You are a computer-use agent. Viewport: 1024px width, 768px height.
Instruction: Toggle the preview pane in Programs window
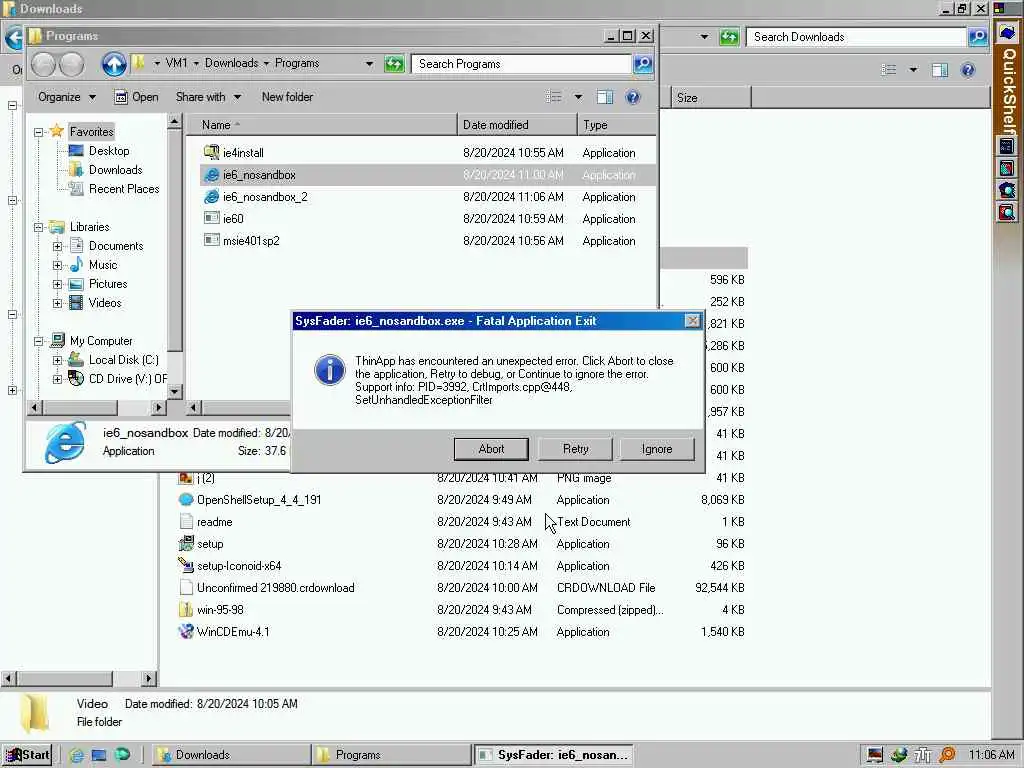(605, 97)
